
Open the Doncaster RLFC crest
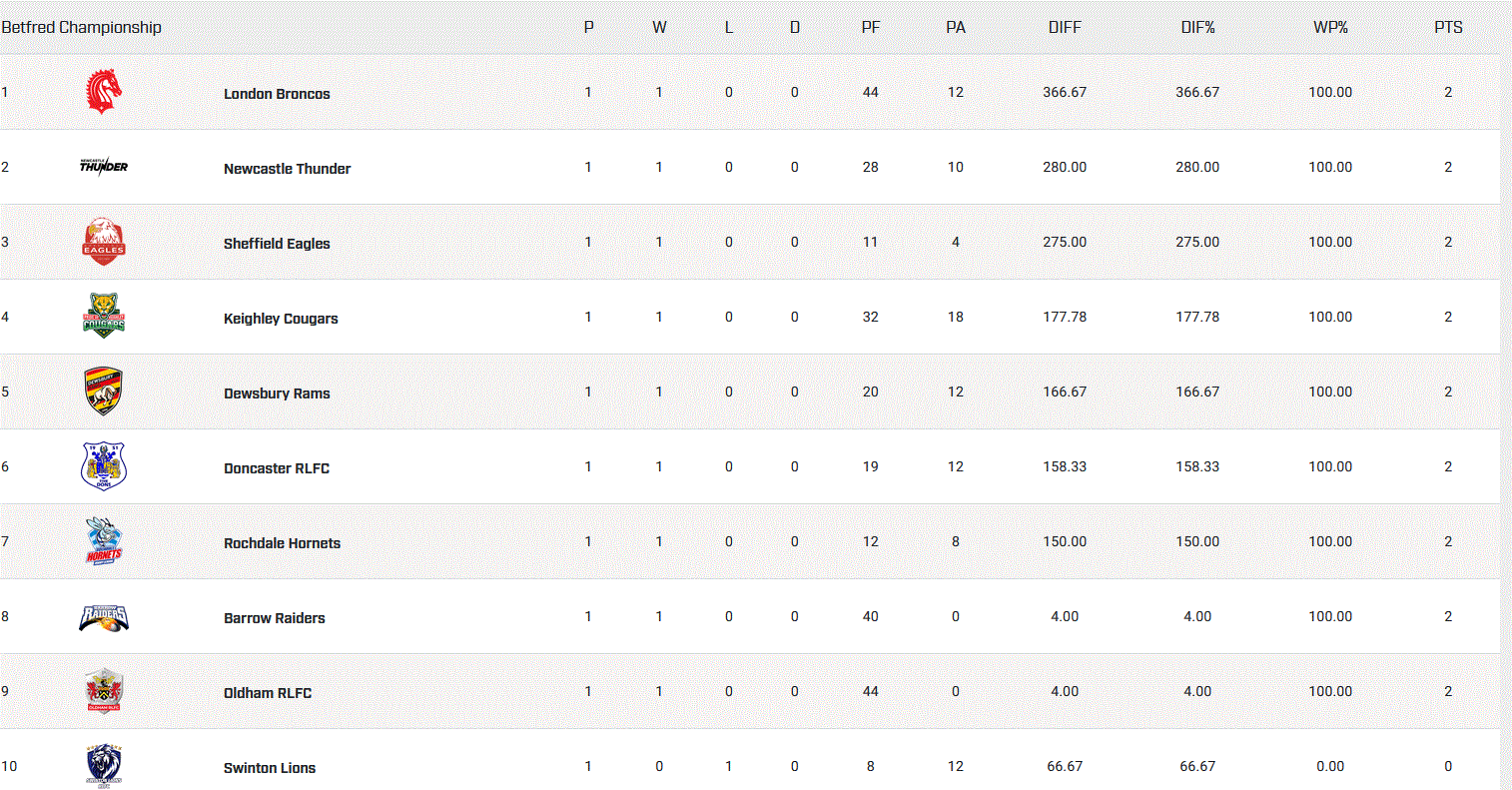coord(104,465)
